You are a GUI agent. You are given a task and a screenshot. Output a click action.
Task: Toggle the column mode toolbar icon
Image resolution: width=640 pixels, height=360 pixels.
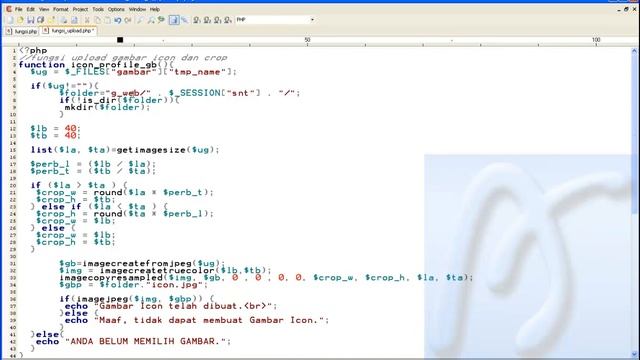(x=184, y=20)
